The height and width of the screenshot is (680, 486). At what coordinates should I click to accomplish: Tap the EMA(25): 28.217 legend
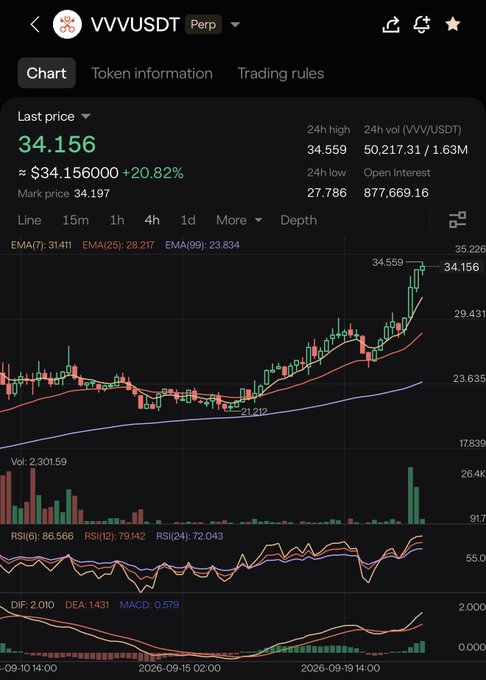coord(118,245)
